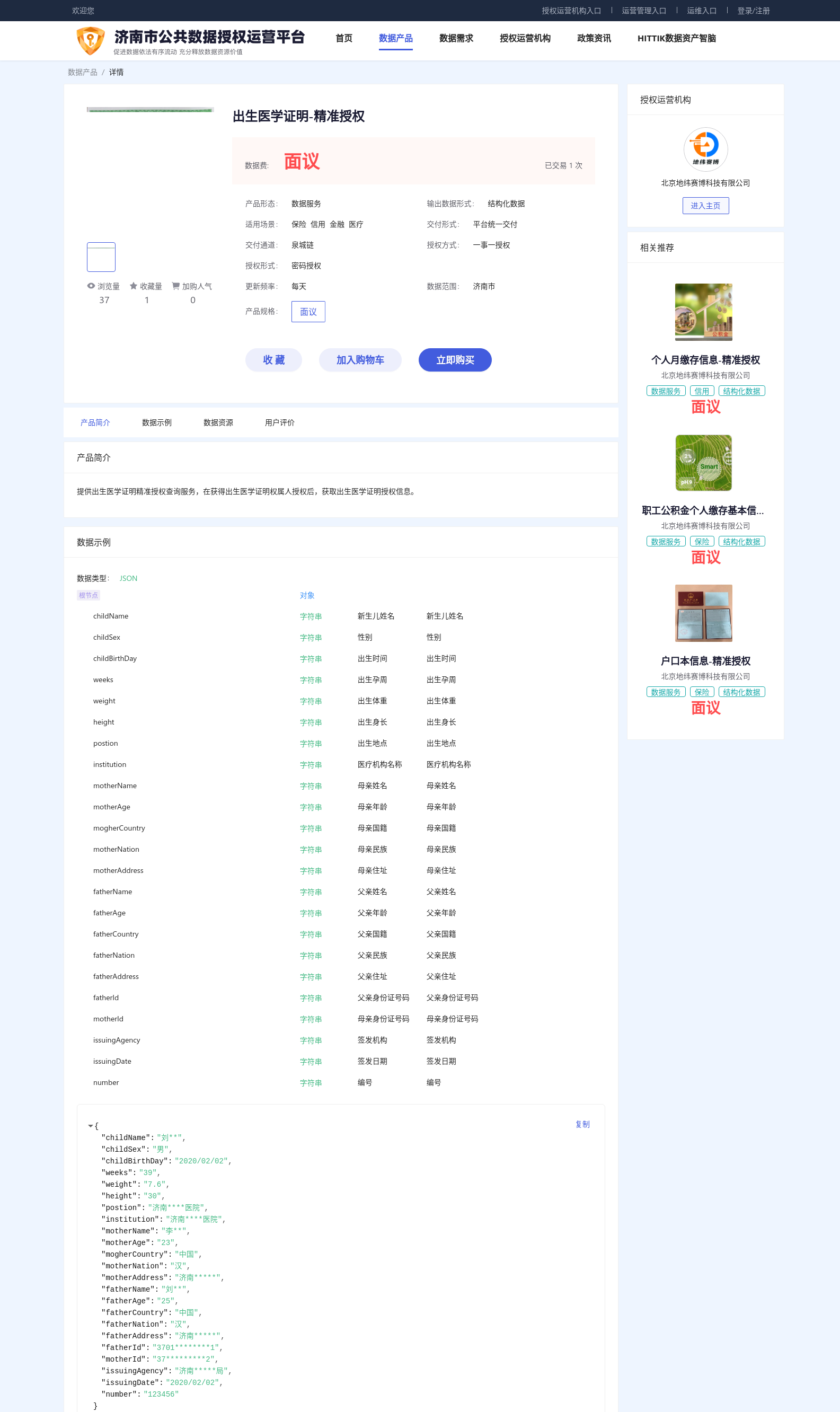Click the 职工公积金个人缴存基本信... title
This screenshot has width=840, height=1412.
(702, 510)
